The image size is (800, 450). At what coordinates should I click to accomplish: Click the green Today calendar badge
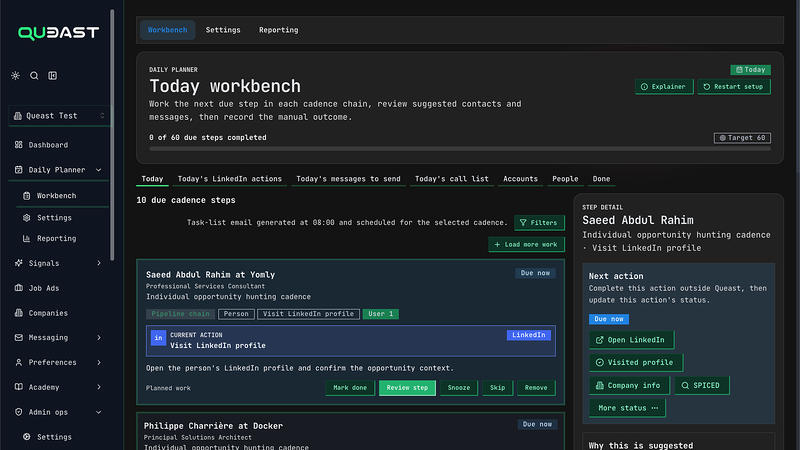point(750,70)
